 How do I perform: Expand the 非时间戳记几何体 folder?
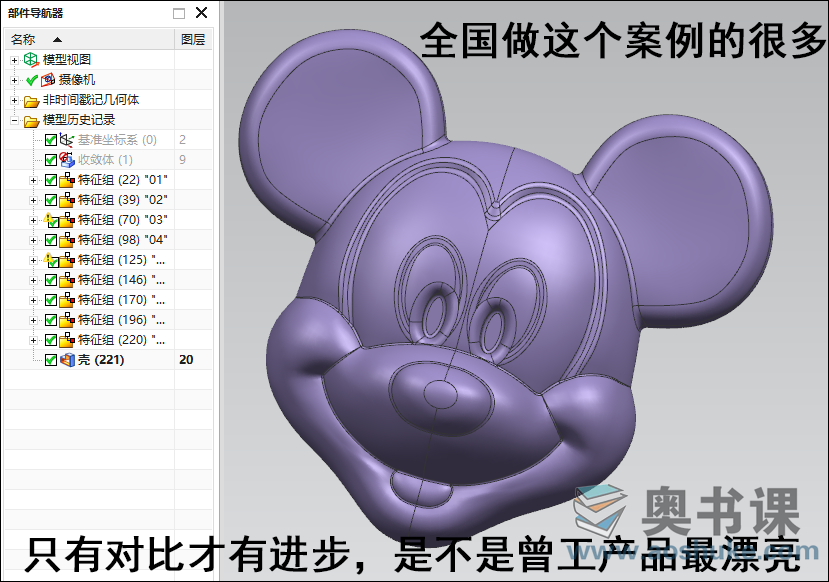click(14, 100)
